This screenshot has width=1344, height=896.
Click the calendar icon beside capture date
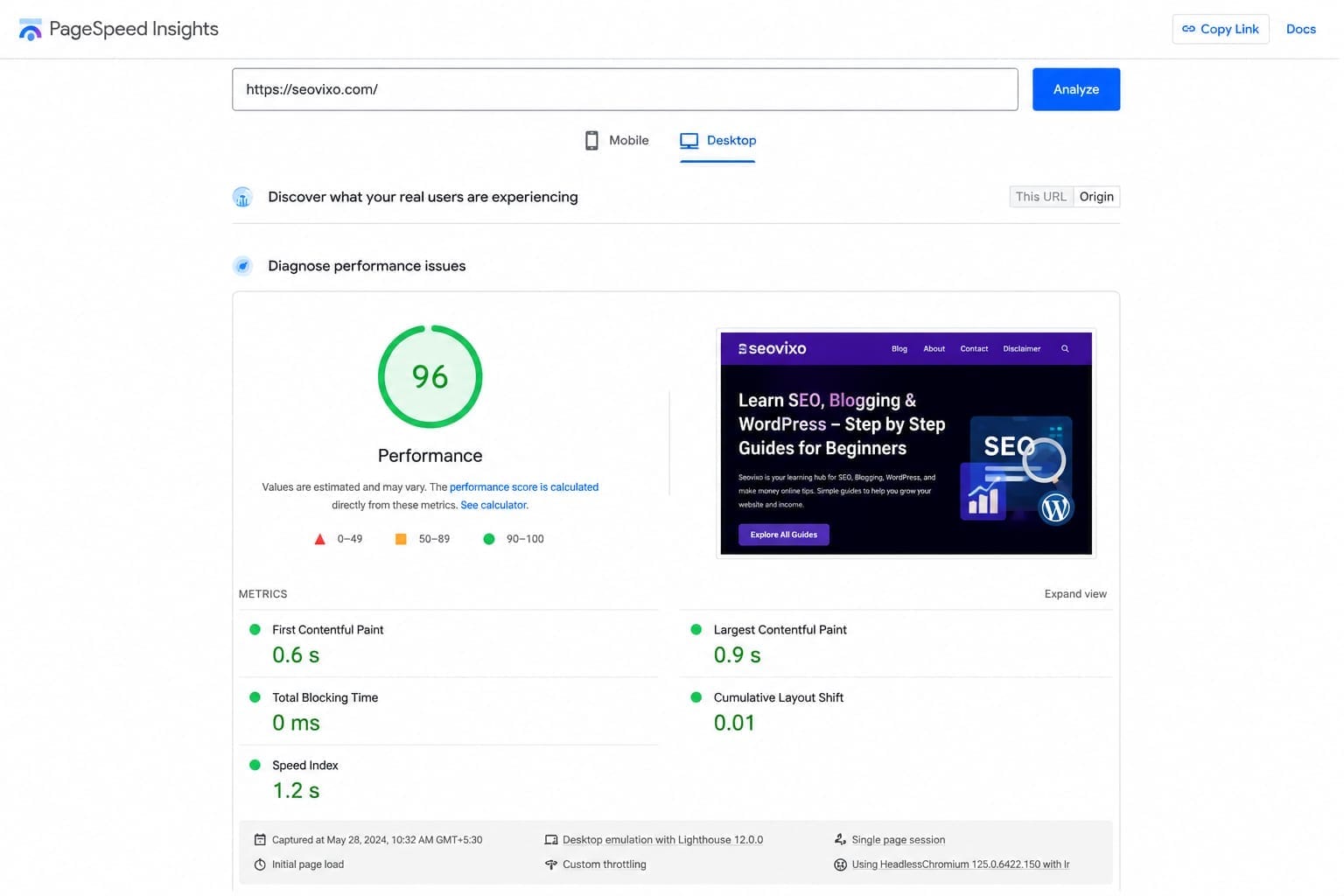[x=260, y=840]
